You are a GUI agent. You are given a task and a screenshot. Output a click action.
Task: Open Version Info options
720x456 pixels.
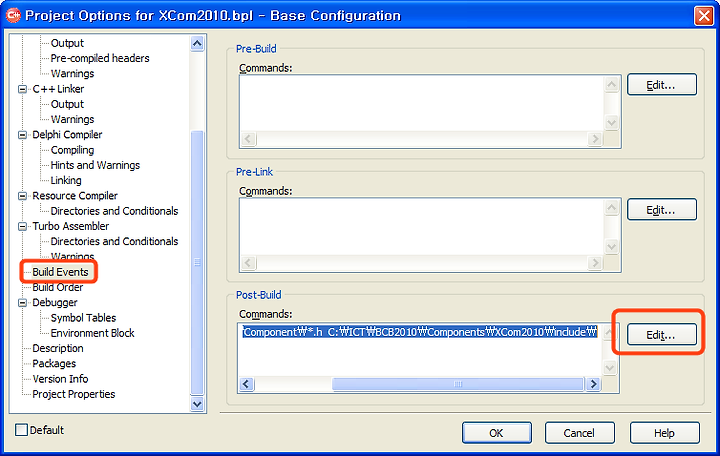(60, 379)
